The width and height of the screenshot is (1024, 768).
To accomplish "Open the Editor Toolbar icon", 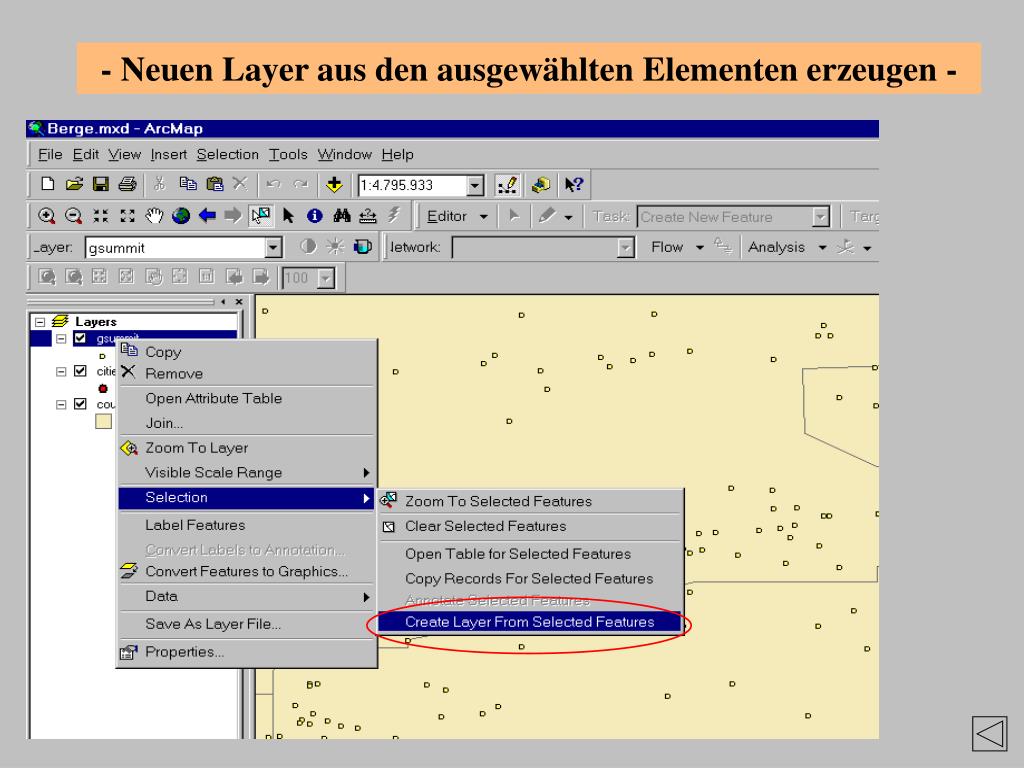I will tap(507, 185).
